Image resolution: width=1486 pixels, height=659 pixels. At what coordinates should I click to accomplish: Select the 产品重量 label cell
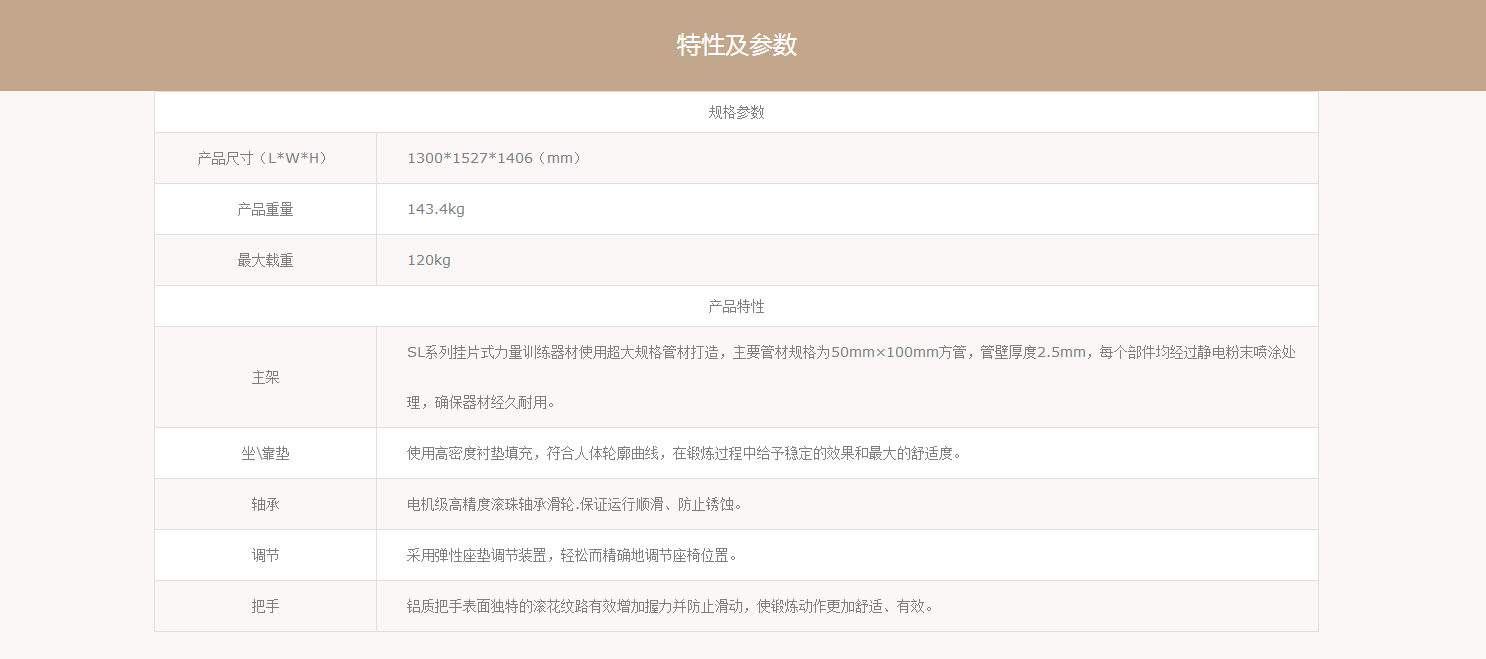click(265, 209)
